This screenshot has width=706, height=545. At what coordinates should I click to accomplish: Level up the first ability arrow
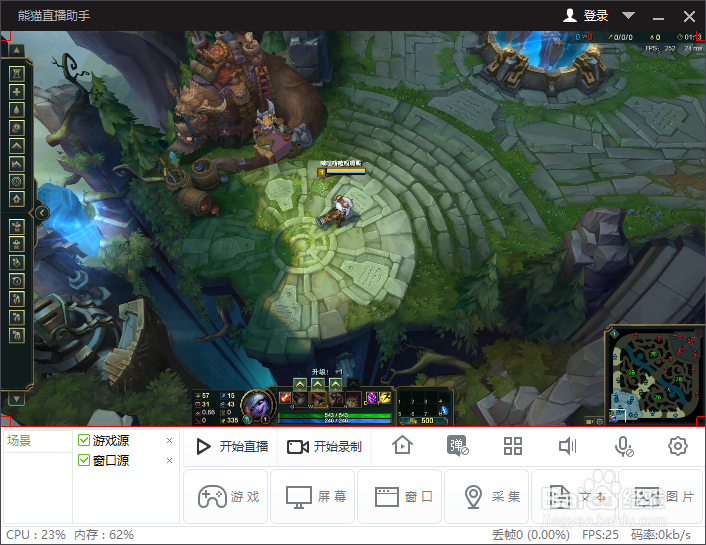(300, 385)
